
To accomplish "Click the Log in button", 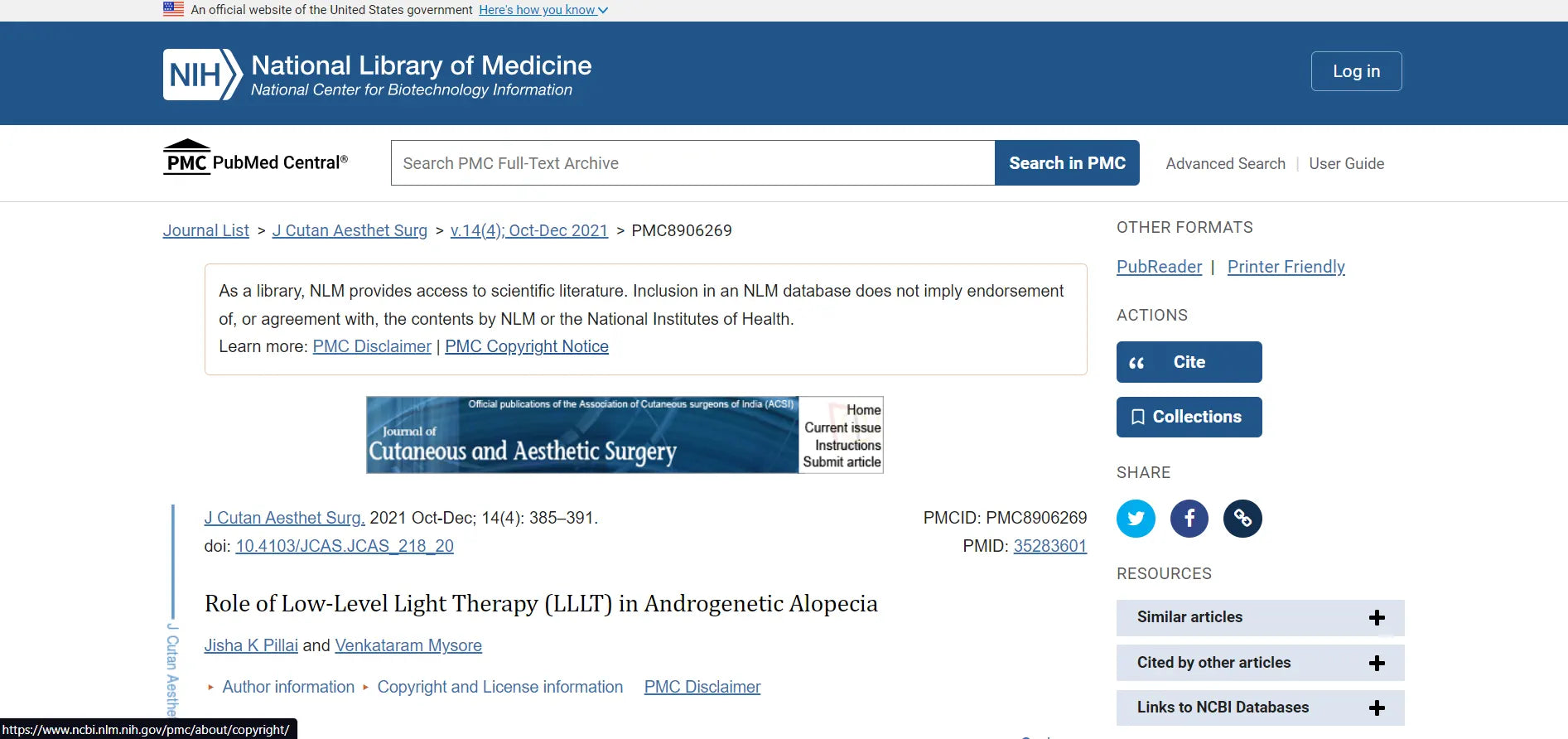I will click(x=1356, y=71).
